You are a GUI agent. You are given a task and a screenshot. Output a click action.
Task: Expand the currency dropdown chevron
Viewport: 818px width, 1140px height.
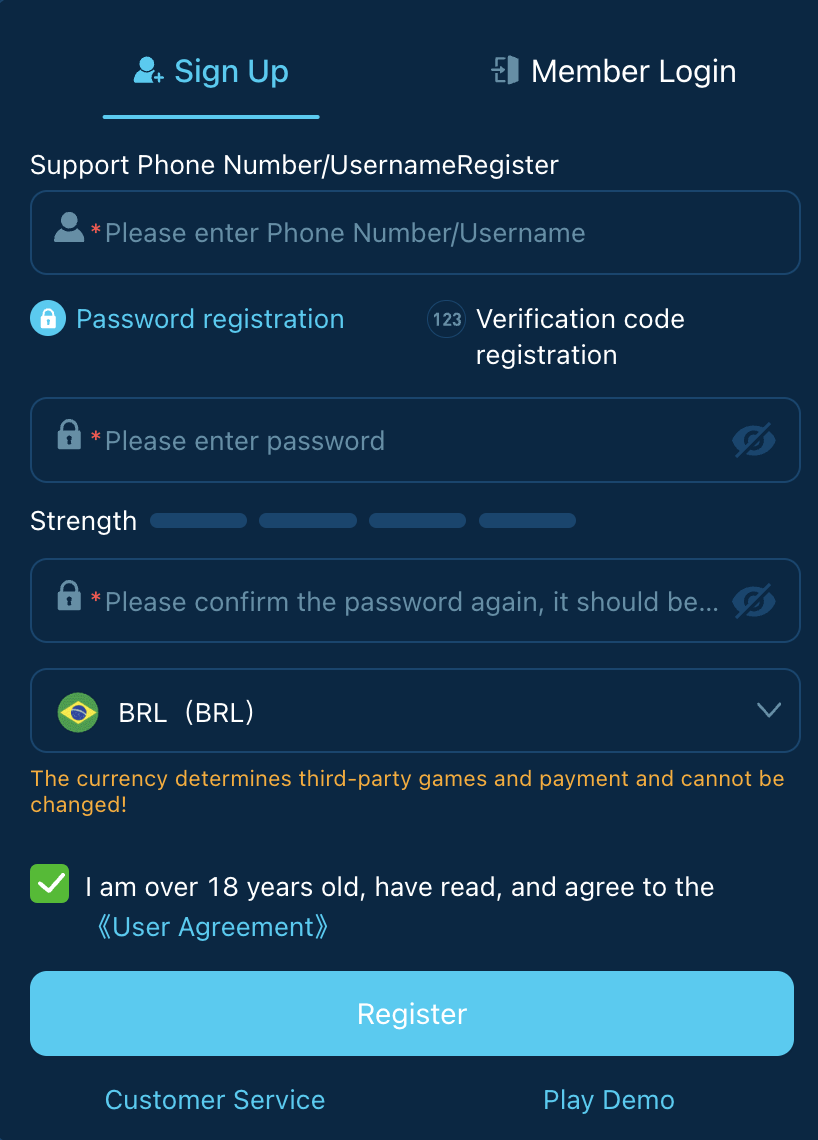coord(768,710)
